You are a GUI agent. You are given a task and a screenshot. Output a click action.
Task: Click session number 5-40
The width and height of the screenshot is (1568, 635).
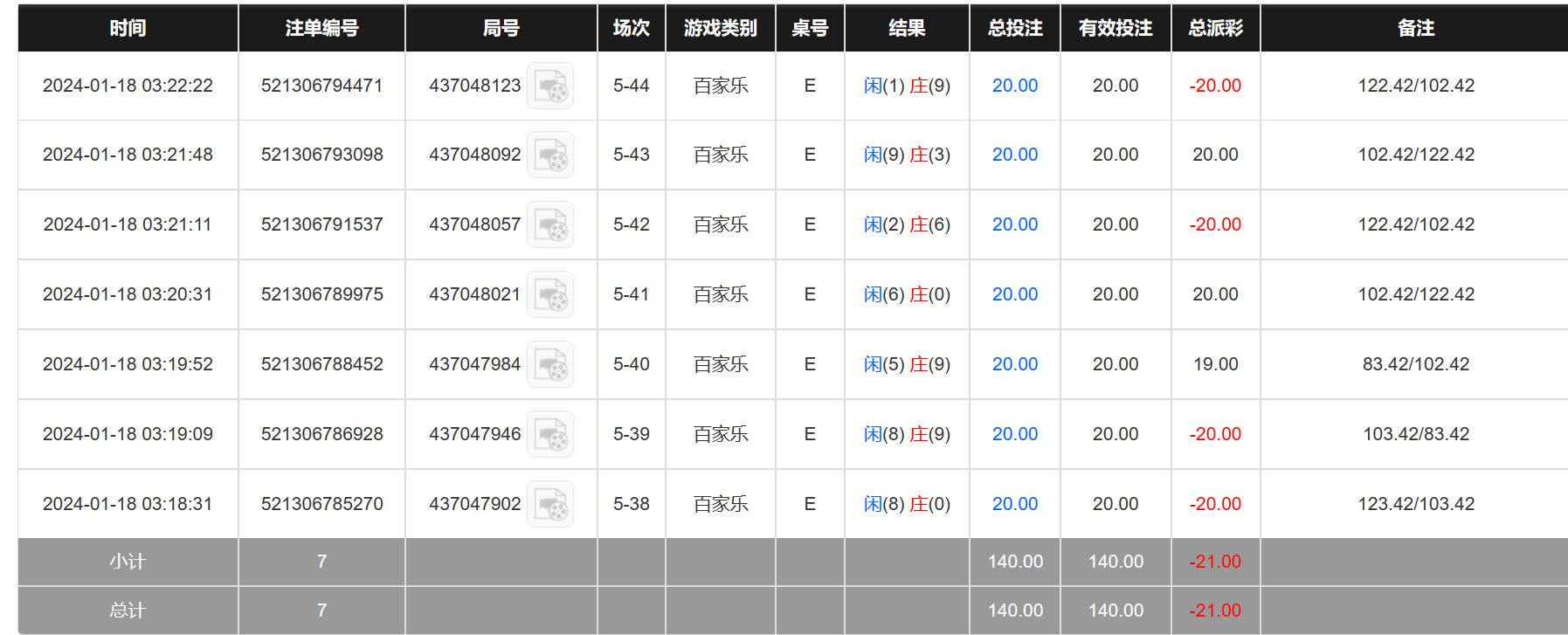tap(631, 364)
